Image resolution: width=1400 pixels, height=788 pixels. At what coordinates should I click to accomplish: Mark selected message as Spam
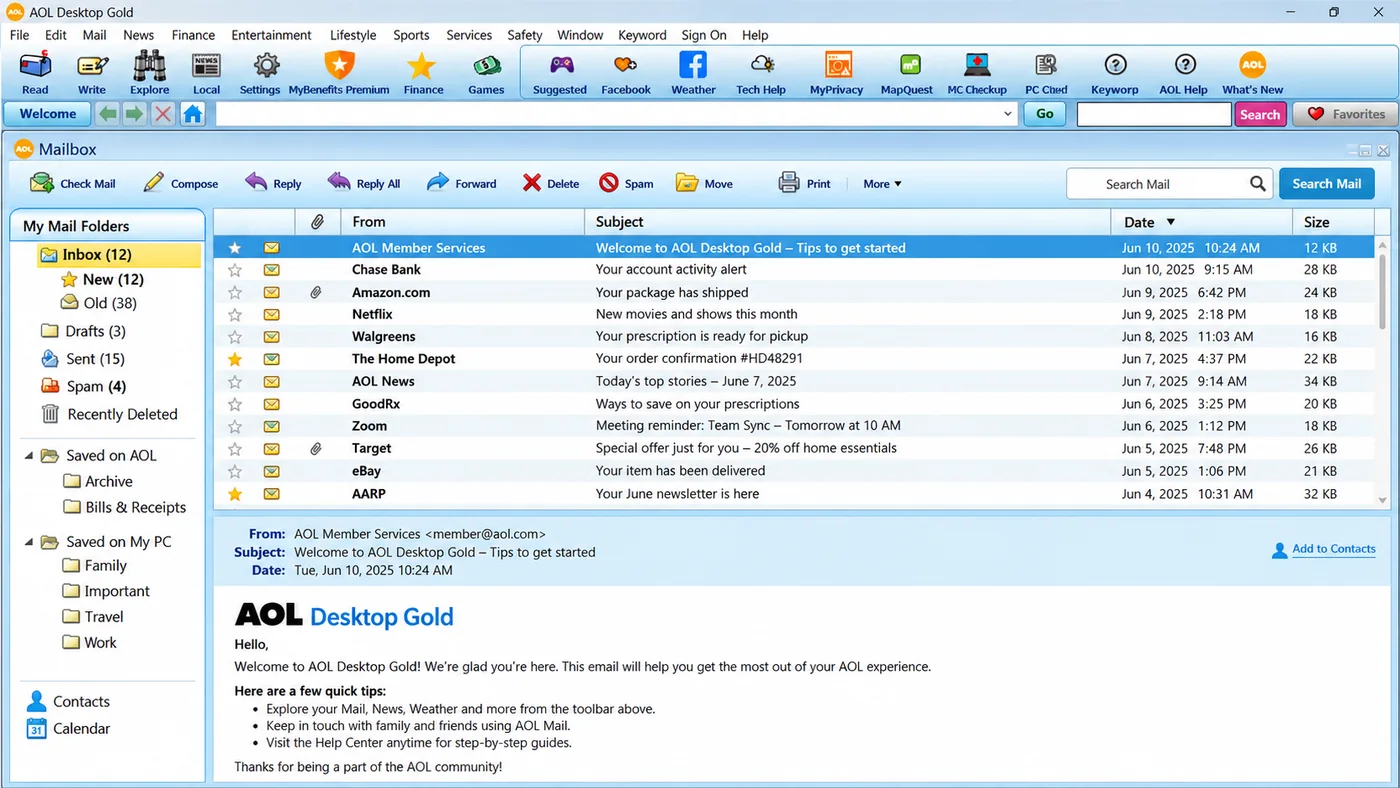tap(626, 183)
